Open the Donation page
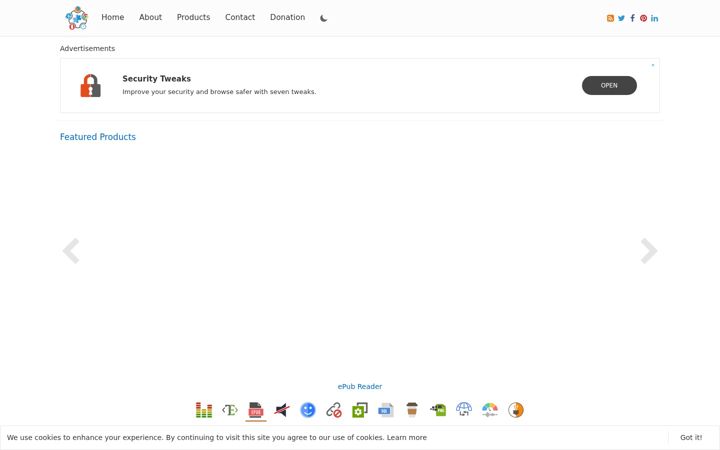 click(x=287, y=17)
